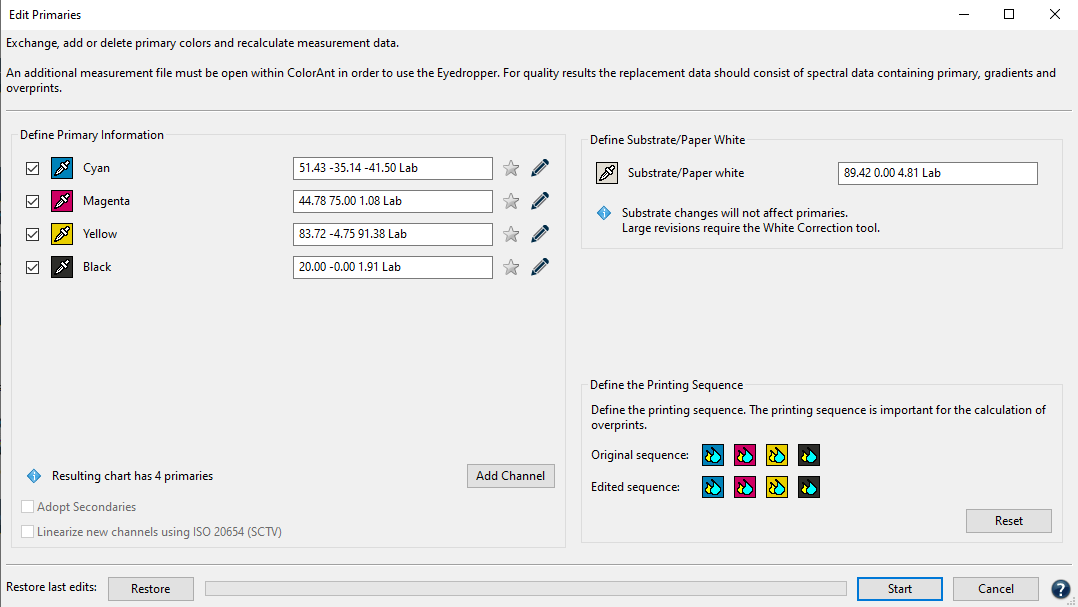The image size is (1078, 607).
Task: Click the Restore last edits button
Action: click(x=150, y=589)
